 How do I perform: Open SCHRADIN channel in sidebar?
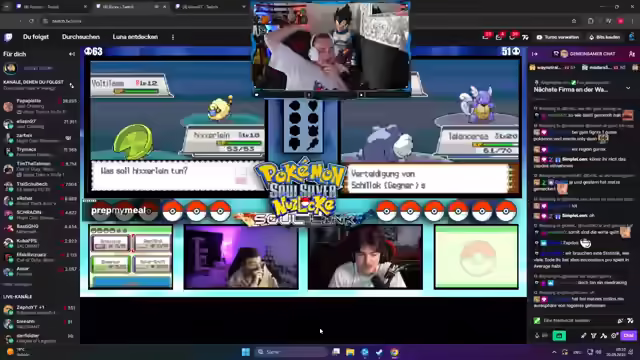[40, 215]
